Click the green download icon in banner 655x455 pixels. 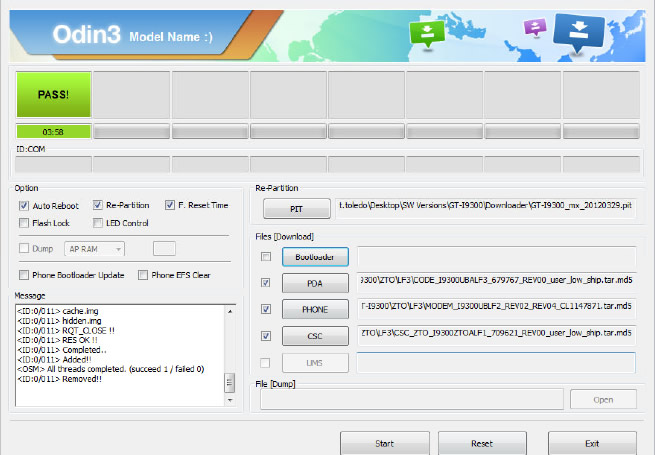click(427, 34)
